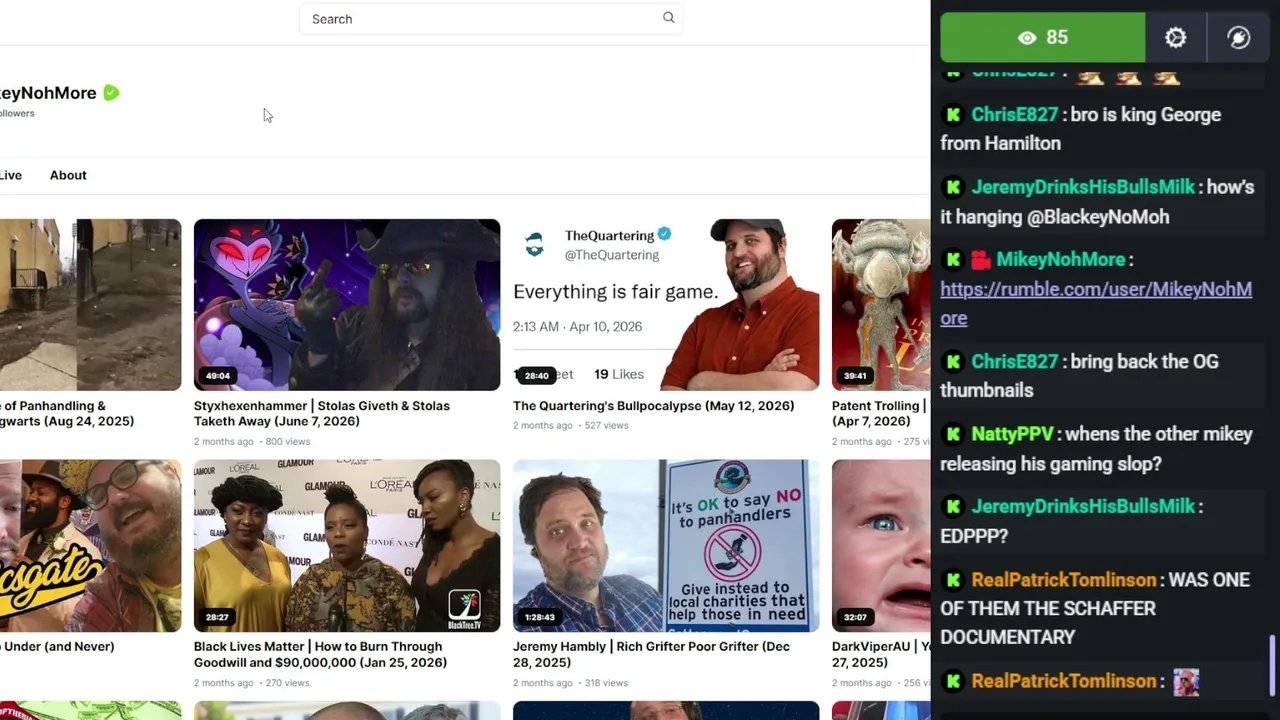Open the Jeremy Hambly video thumbnail

(666, 546)
